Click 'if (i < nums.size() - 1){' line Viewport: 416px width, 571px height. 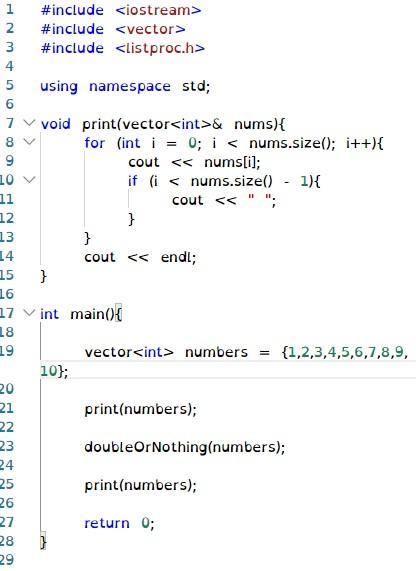click(x=224, y=181)
